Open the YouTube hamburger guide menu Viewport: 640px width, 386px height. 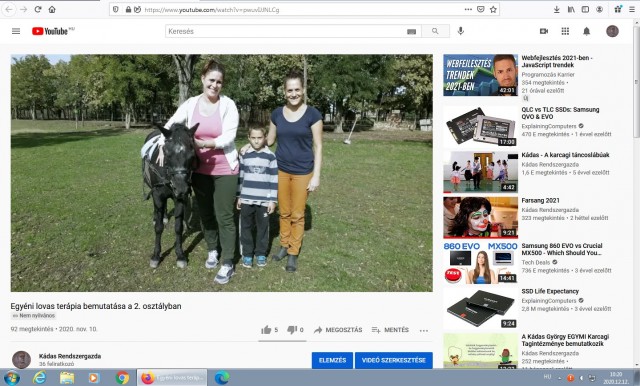click(16, 31)
